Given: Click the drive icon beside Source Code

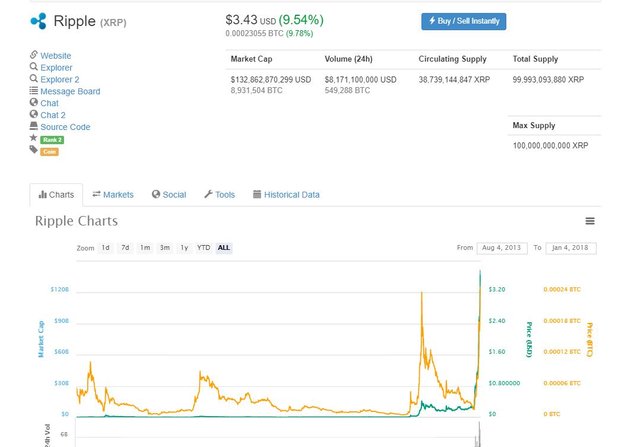Looking at the screenshot, I should point(34,127).
